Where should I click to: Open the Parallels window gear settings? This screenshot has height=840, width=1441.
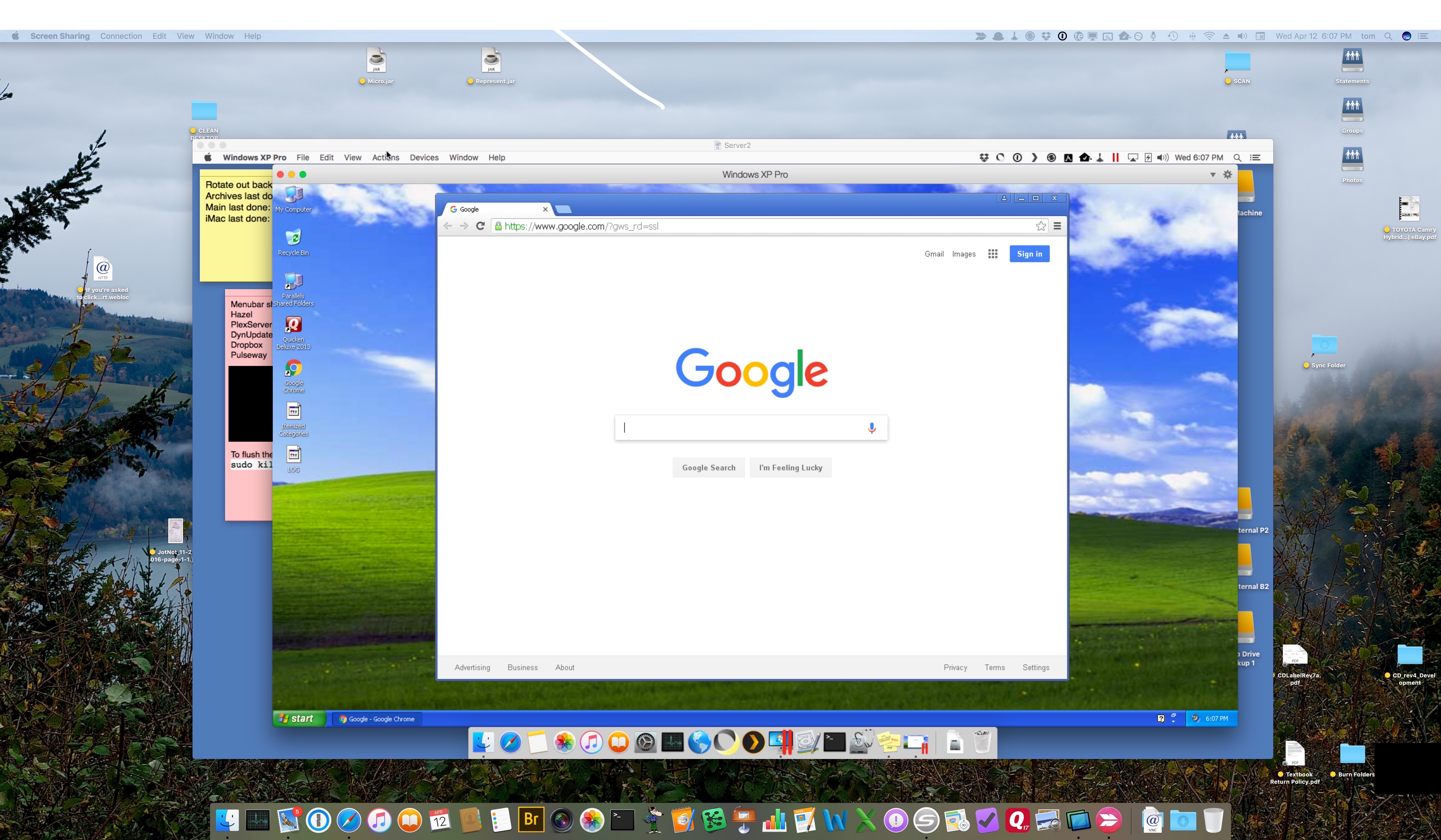pos(1227,174)
